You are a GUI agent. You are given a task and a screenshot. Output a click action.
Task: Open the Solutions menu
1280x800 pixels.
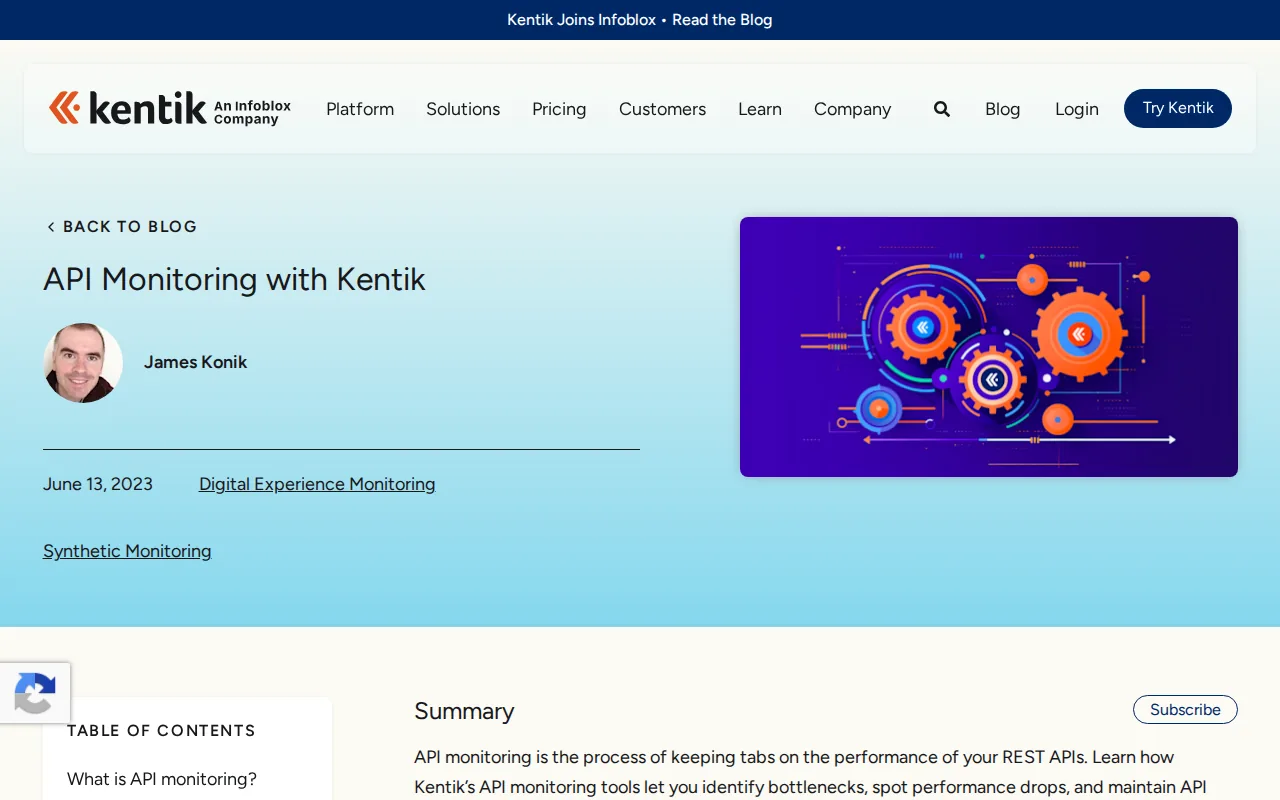[x=463, y=109]
